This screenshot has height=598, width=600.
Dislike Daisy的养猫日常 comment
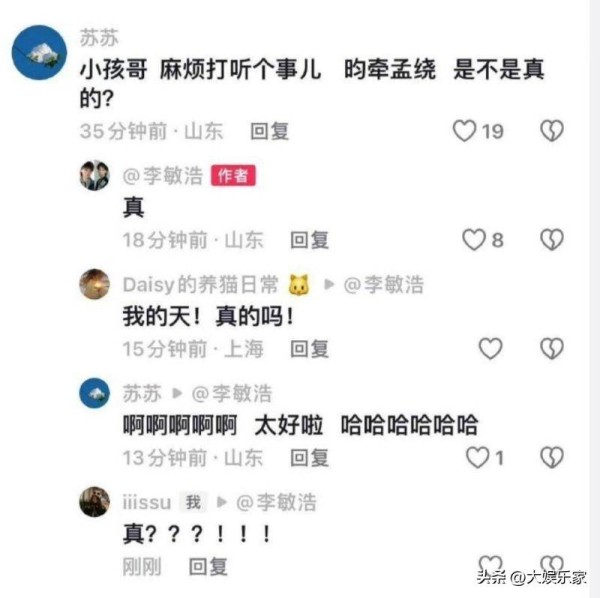coord(551,349)
